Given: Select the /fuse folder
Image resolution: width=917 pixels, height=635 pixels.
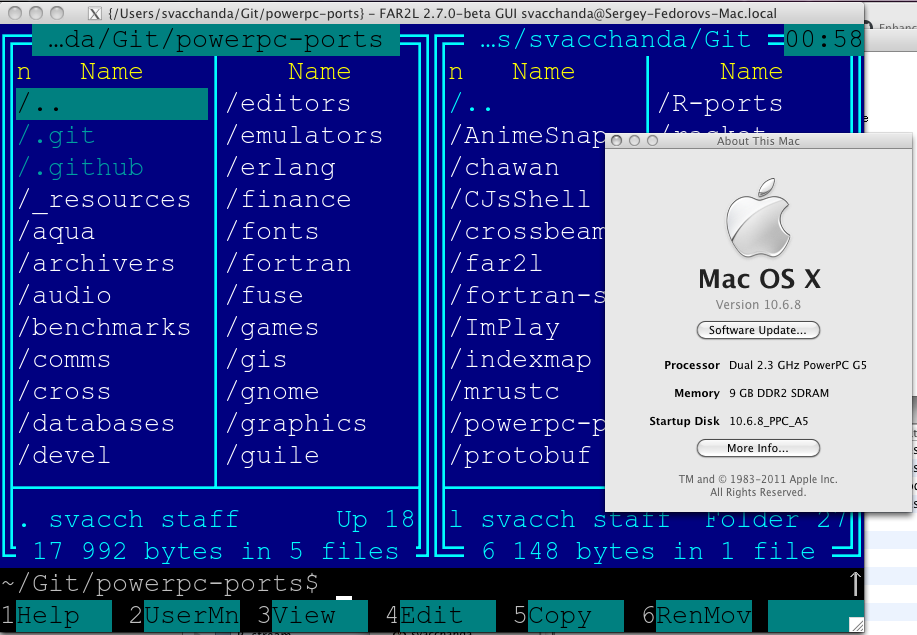Looking at the screenshot, I should tap(264, 296).
